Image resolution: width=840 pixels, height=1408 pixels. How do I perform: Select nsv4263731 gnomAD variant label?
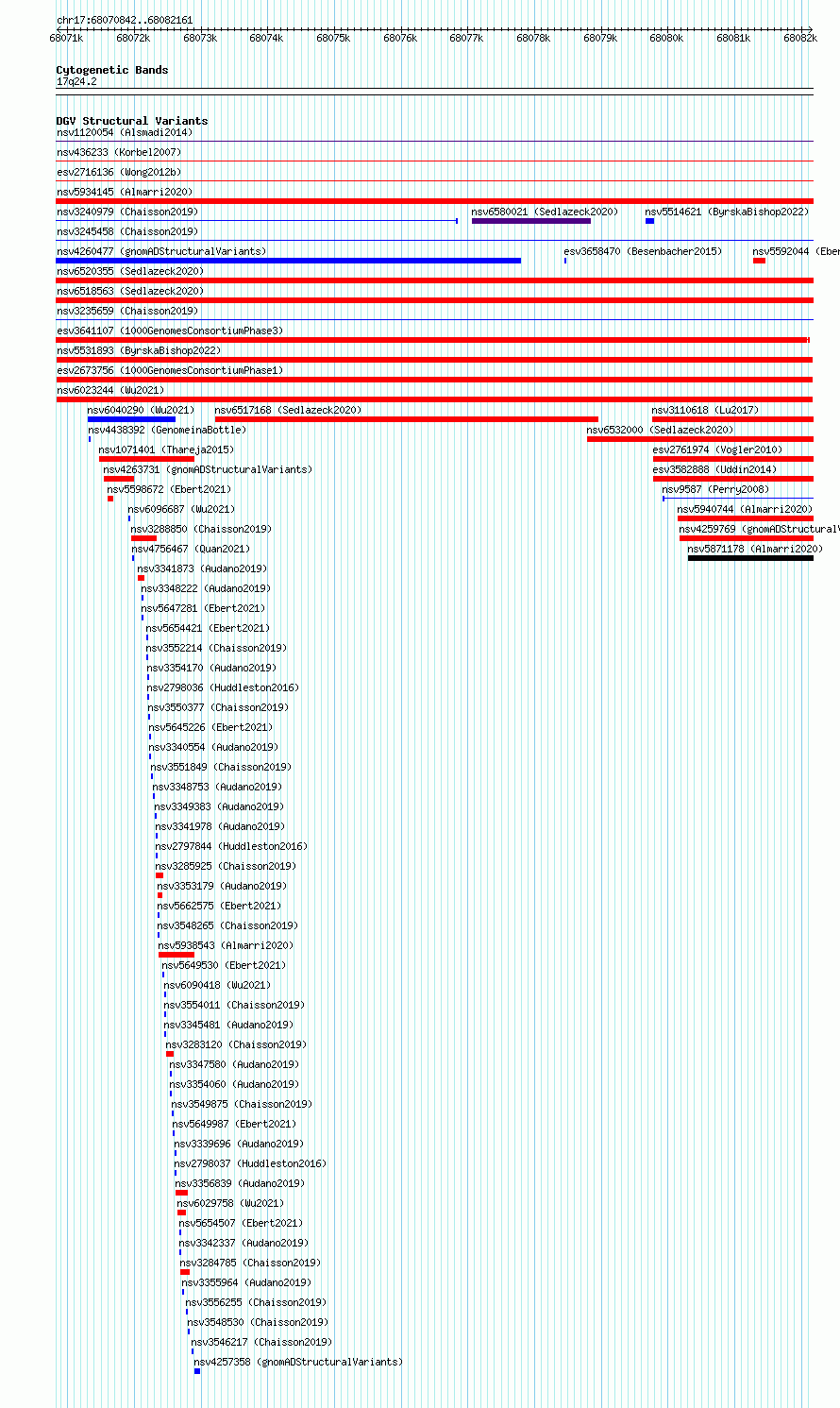coord(209,469)
